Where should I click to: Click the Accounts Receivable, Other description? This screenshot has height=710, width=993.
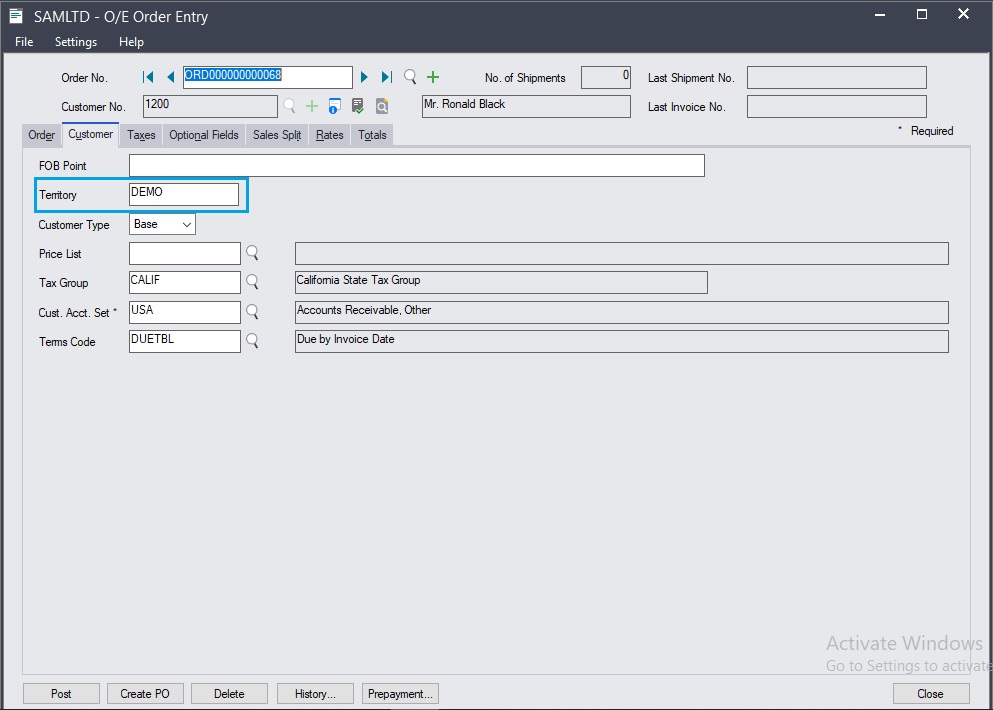(622, 312)
